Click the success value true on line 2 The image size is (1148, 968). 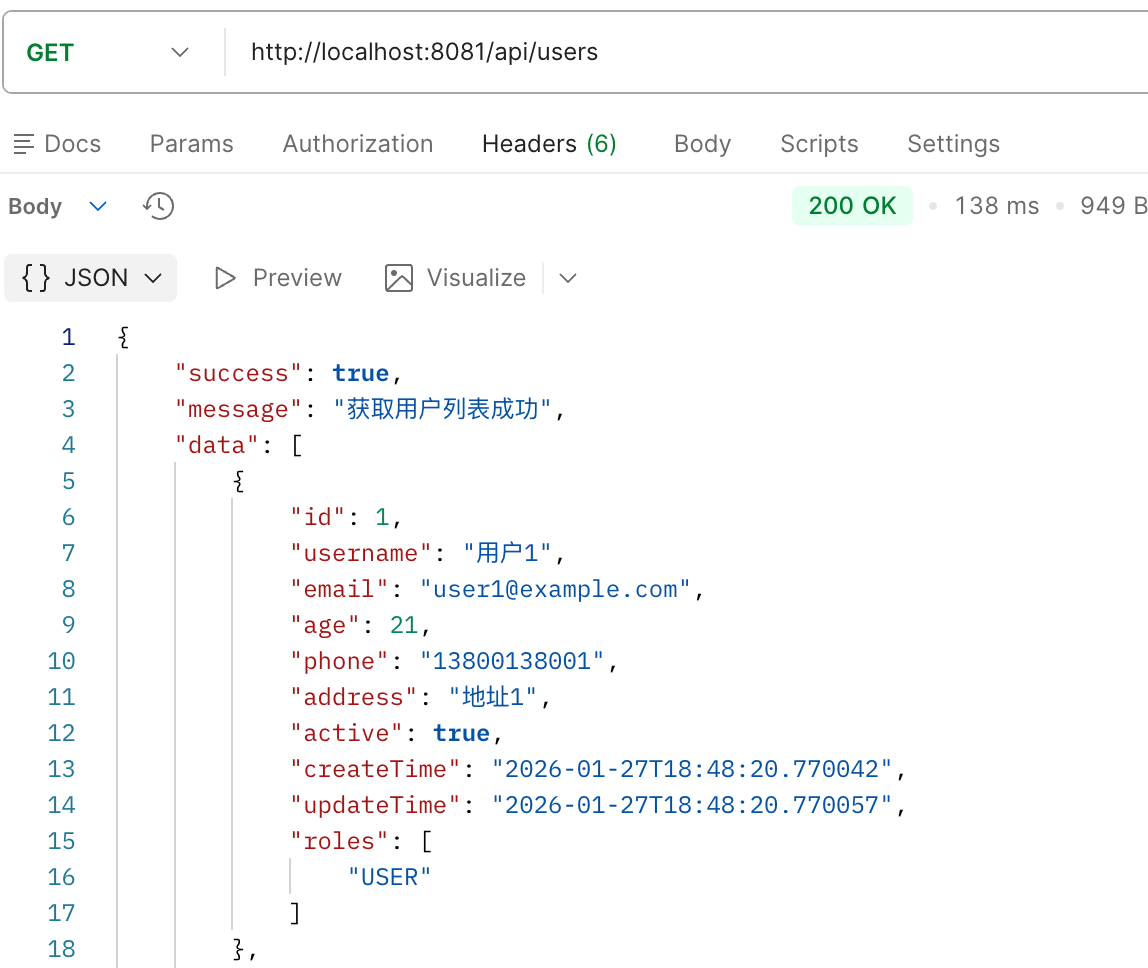click(361, 373)
